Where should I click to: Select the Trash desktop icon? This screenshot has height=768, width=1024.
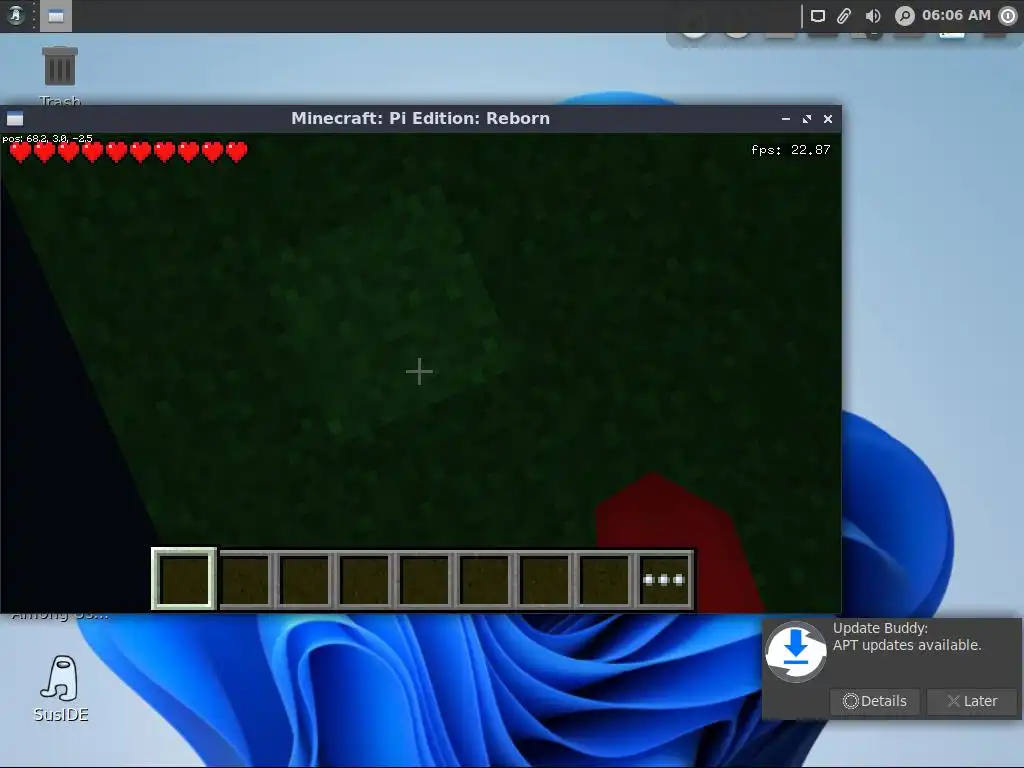[x=59, y=76]
